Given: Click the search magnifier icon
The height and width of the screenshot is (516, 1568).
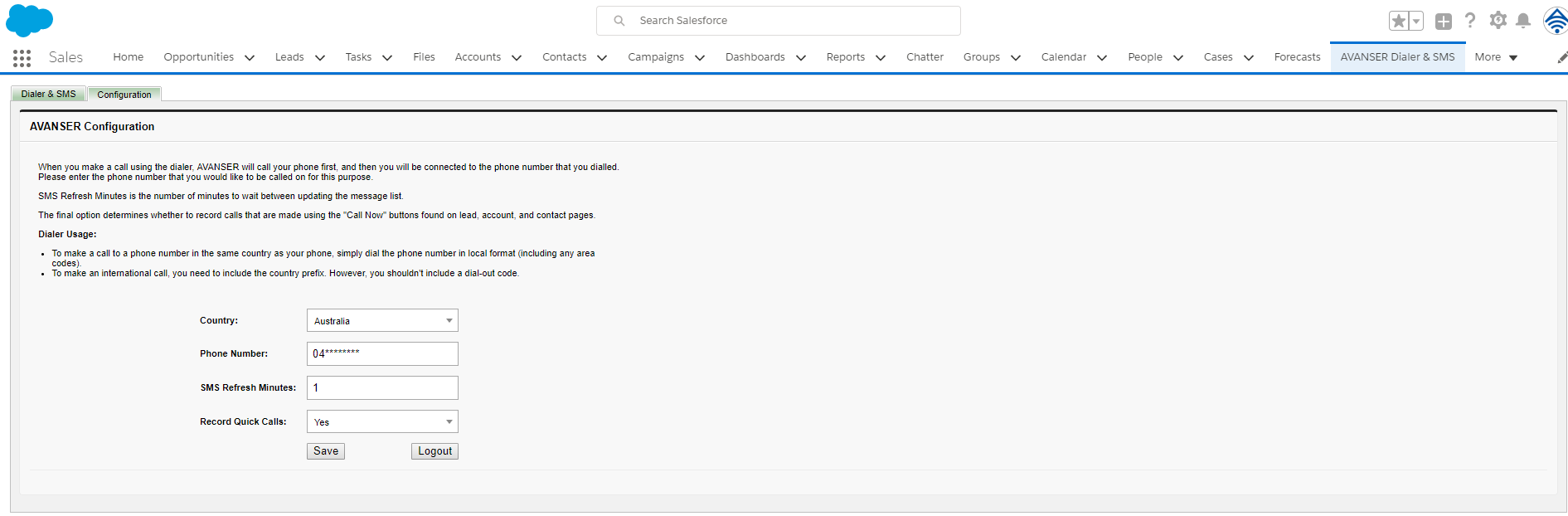Looking at the screenshot, I should click(619, 21).
